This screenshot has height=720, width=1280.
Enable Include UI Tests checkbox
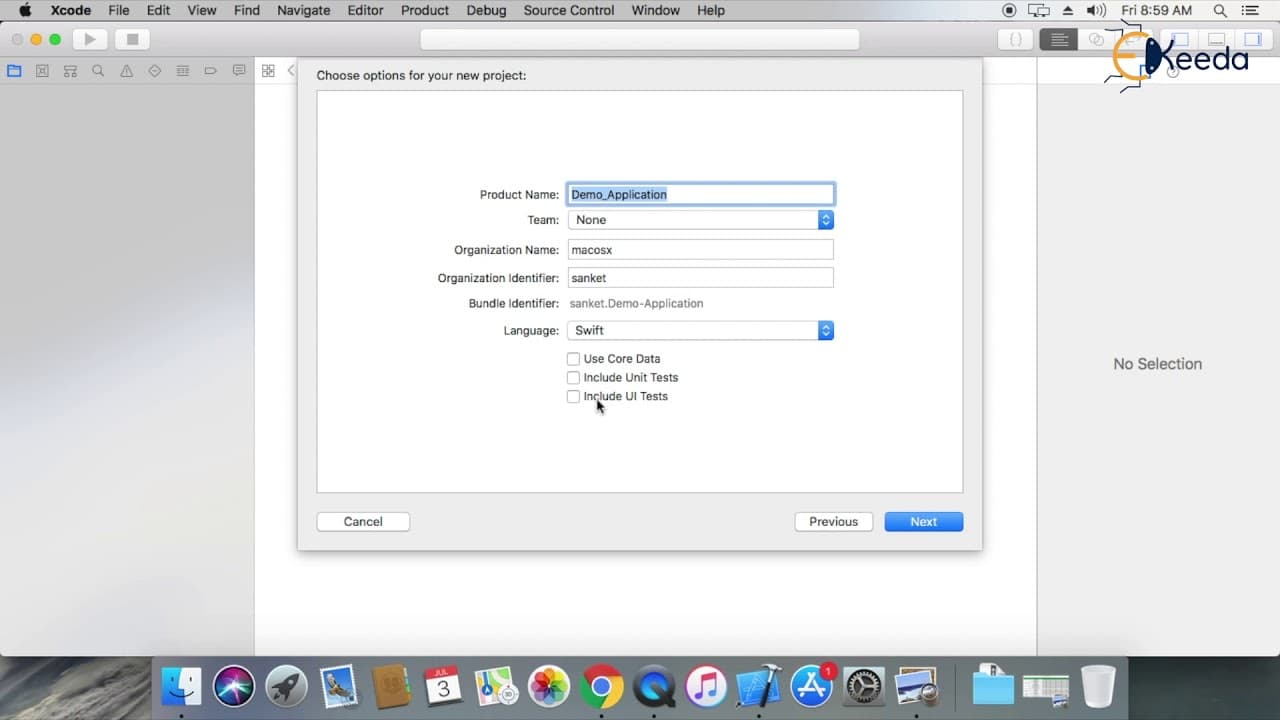point(573,396)
